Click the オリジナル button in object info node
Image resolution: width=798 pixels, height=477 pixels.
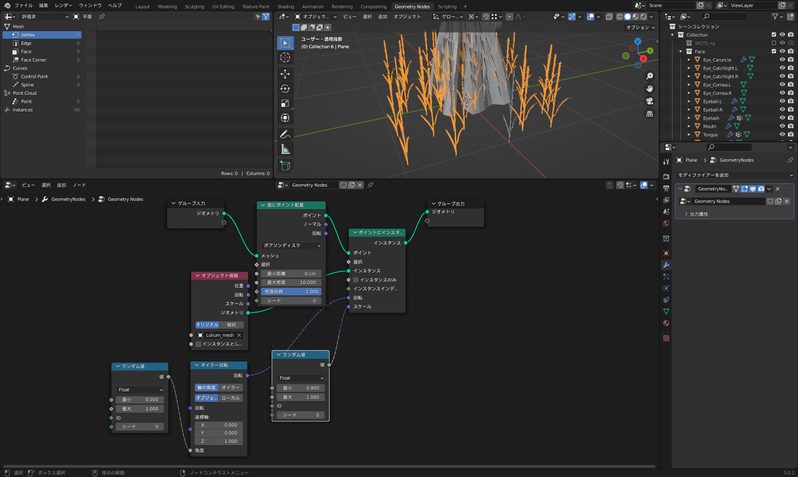[x=207, y=325]
